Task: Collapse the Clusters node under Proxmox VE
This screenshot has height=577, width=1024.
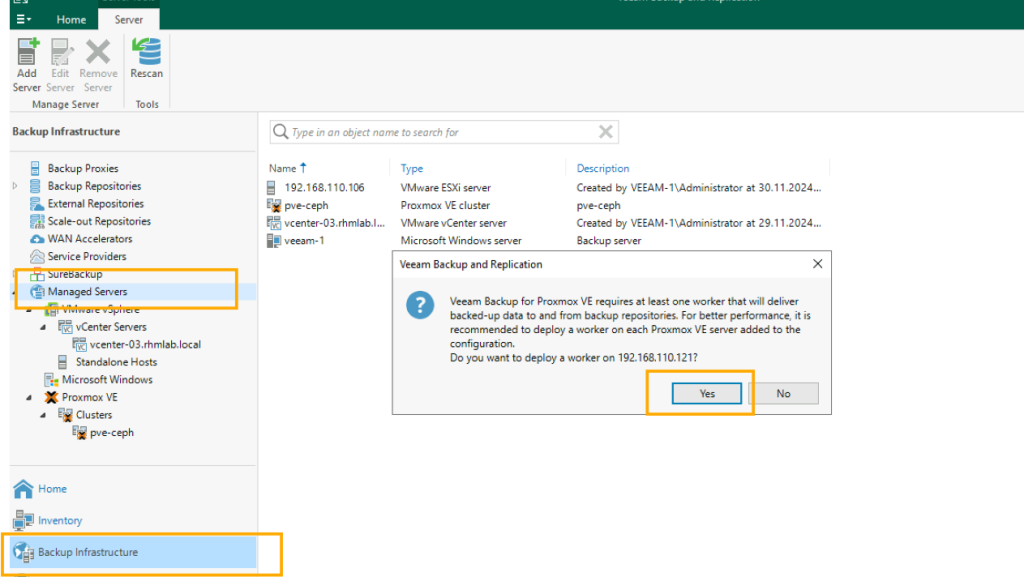Action: (43, 415)
